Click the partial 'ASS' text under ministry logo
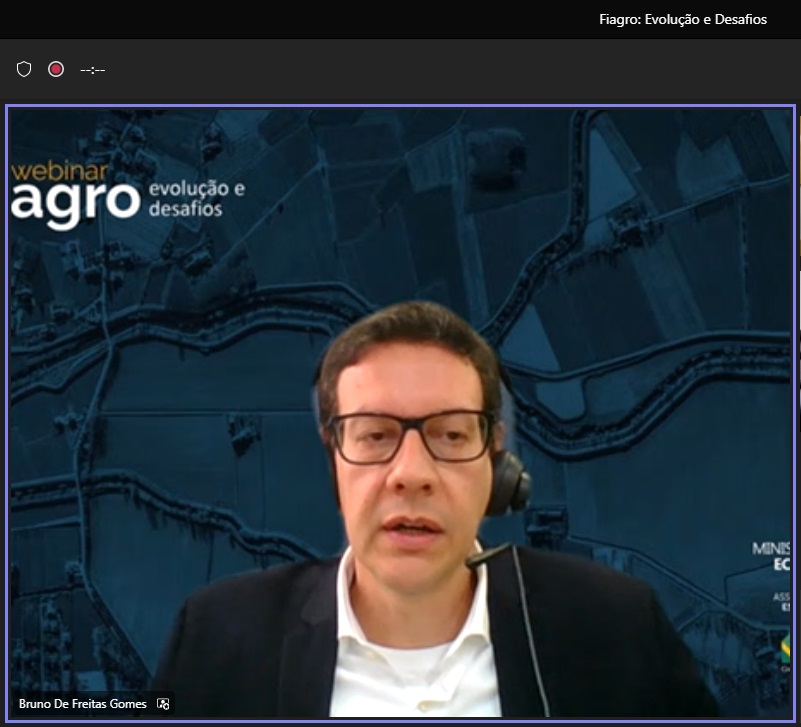Image resolution: width=801 pixels, height=727 pixels. (x=781, y=595)
